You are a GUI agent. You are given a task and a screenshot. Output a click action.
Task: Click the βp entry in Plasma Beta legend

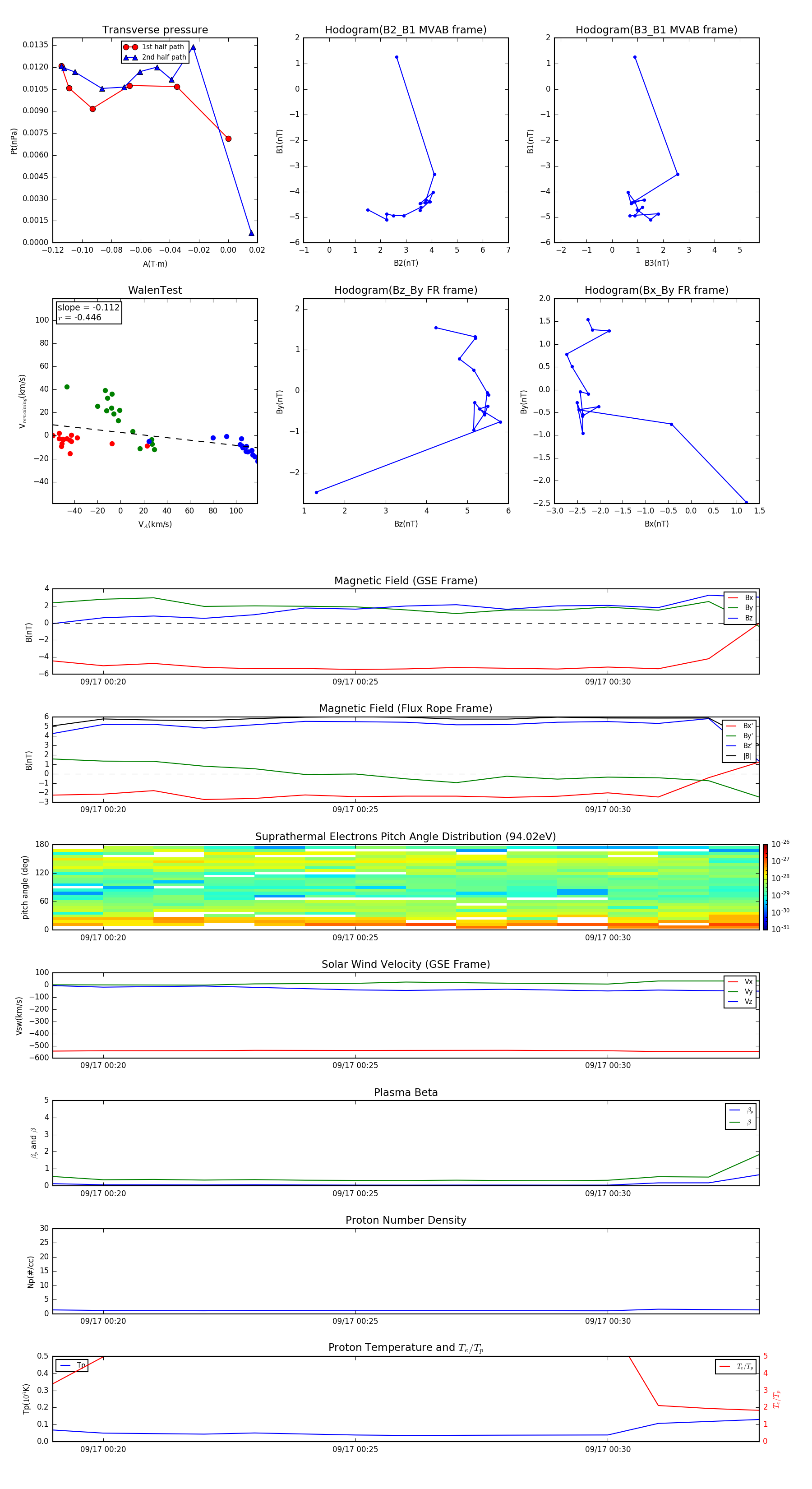tap(741, 1110)
